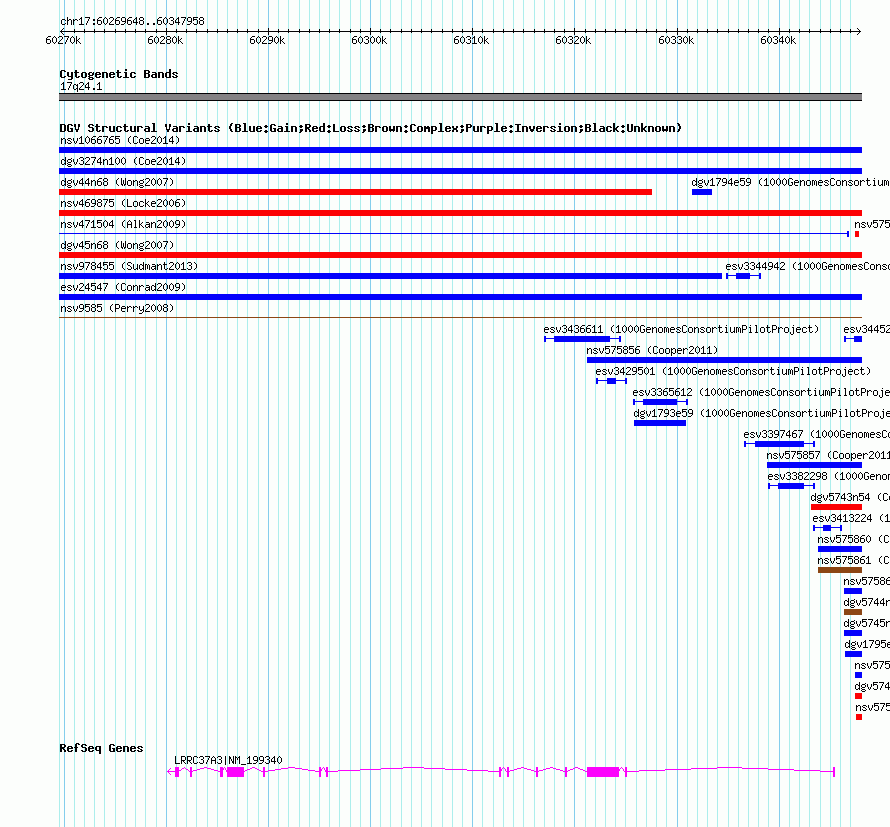
Task: Click the dgv1795e variant label
Action: 867,644
